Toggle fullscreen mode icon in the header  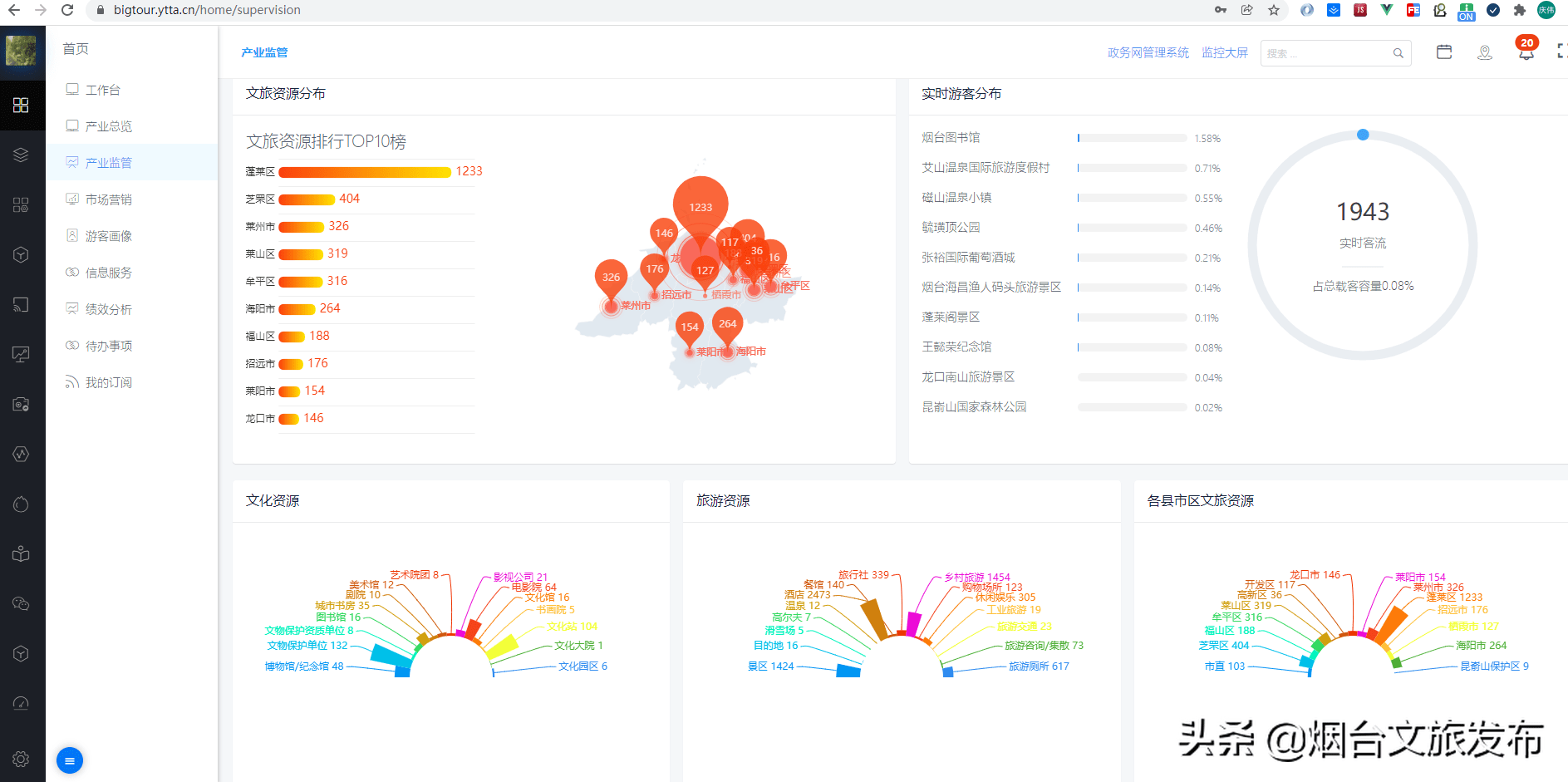click(x=1561, y=52)
